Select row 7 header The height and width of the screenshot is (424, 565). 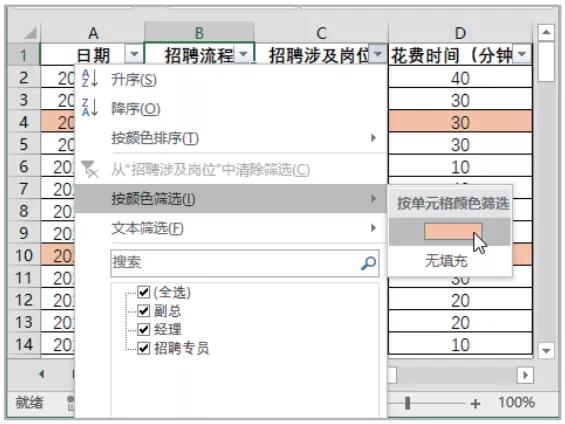[x=23, y=188]
